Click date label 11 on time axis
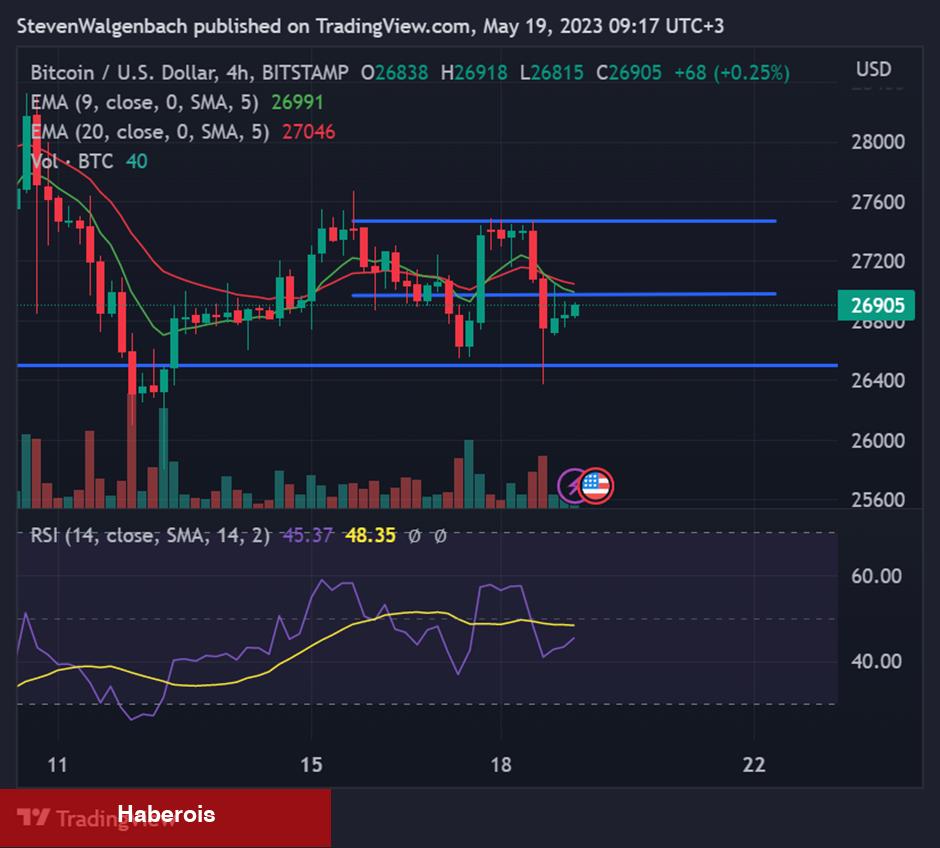940x848 pixels. (x=57, y=765)
